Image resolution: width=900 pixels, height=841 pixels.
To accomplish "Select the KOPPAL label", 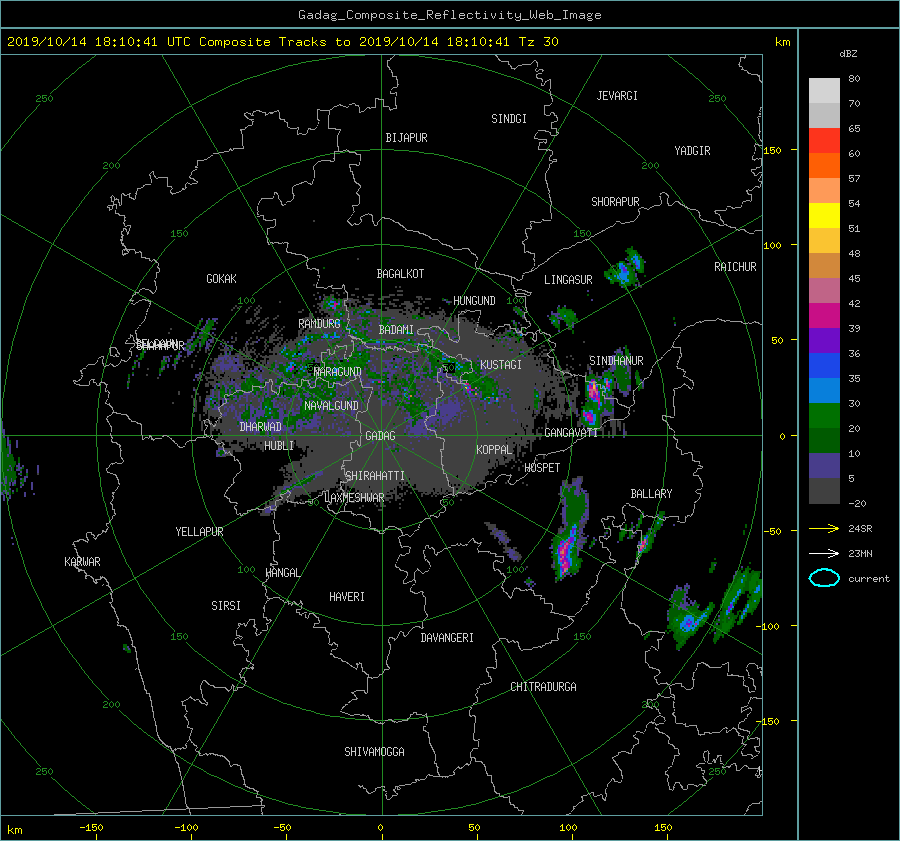I will click(494, 449).
